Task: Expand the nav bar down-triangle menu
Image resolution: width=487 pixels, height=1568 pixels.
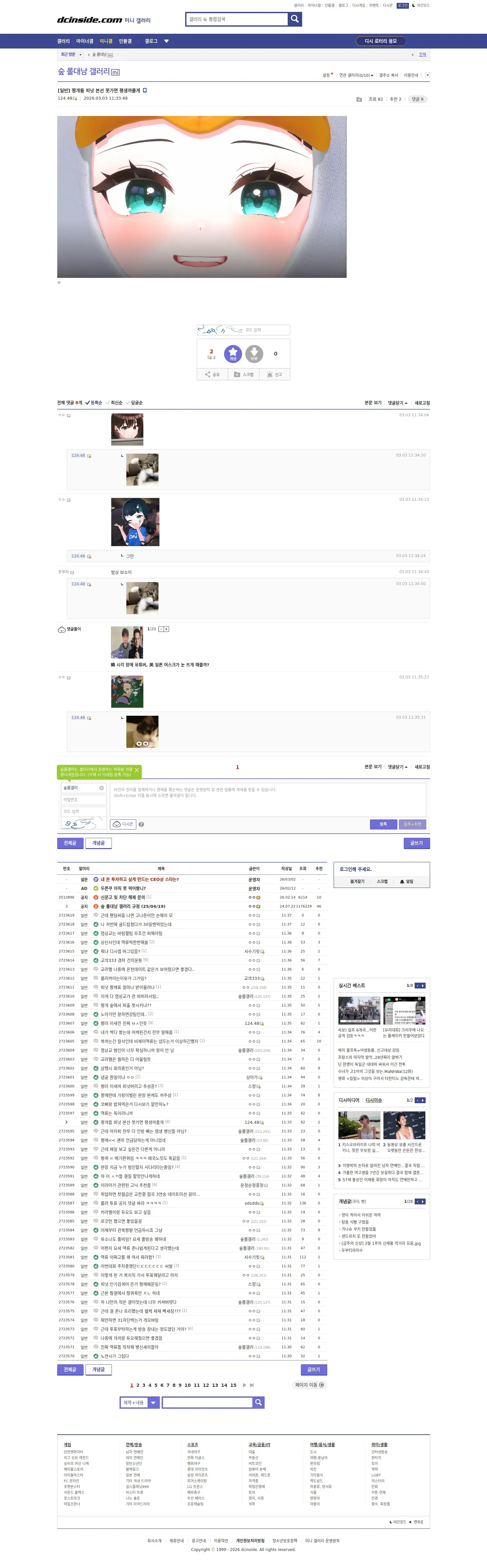Action: point(166,41)
